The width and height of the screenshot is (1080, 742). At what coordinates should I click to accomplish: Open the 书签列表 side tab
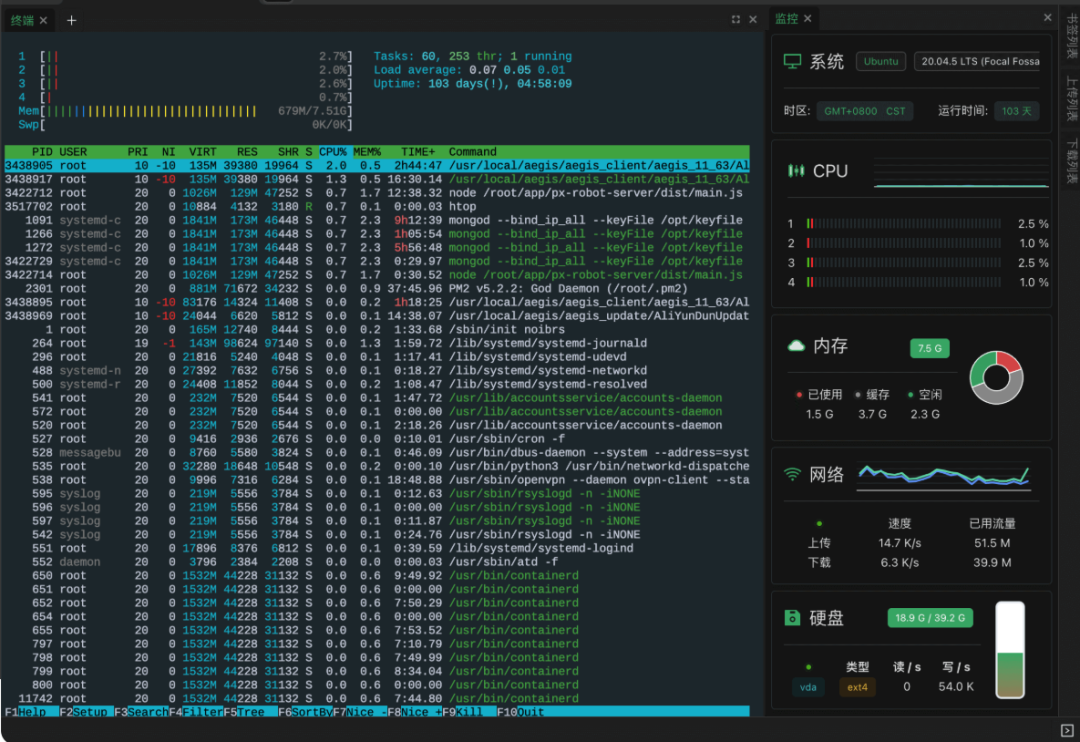[x=1070, y=35]
